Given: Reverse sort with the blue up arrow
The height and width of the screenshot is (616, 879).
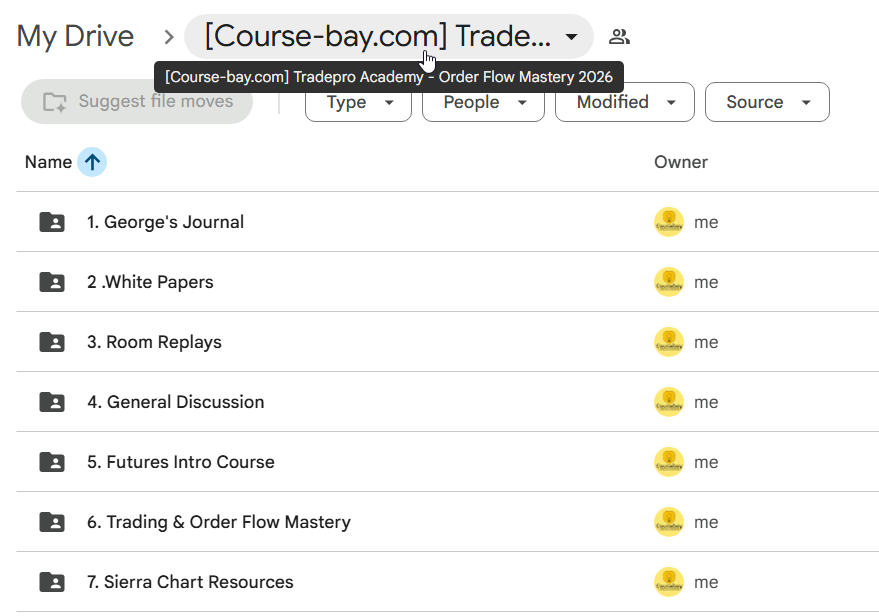Looking at the screenshot, I should point(92,162).
